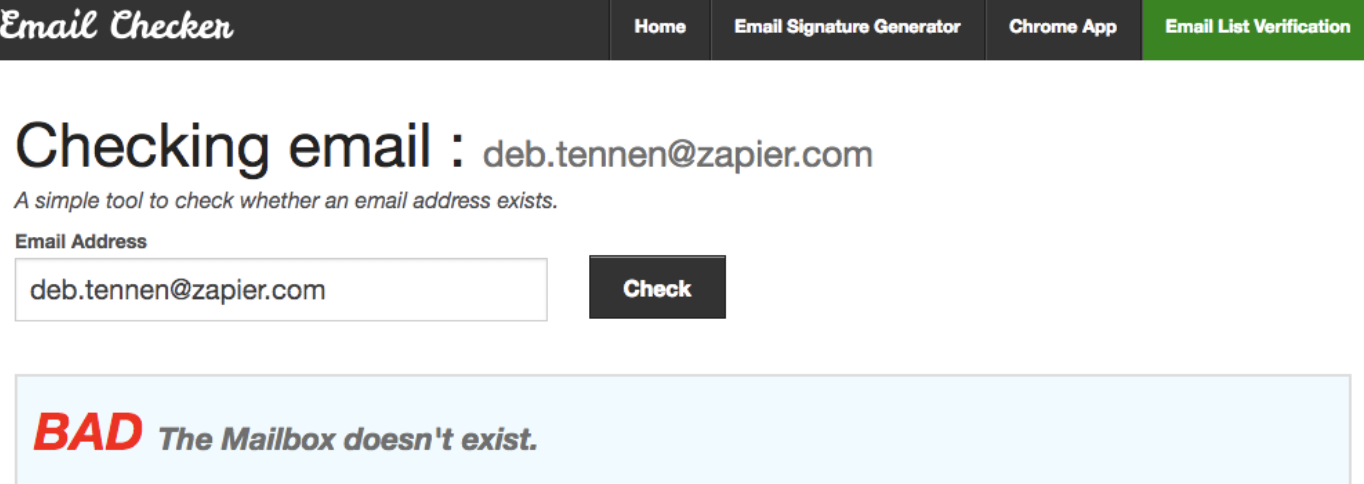The image size is (1364, 484).
Task: Click the word "Verification" in the green tab
Action: click(1300, 27)
